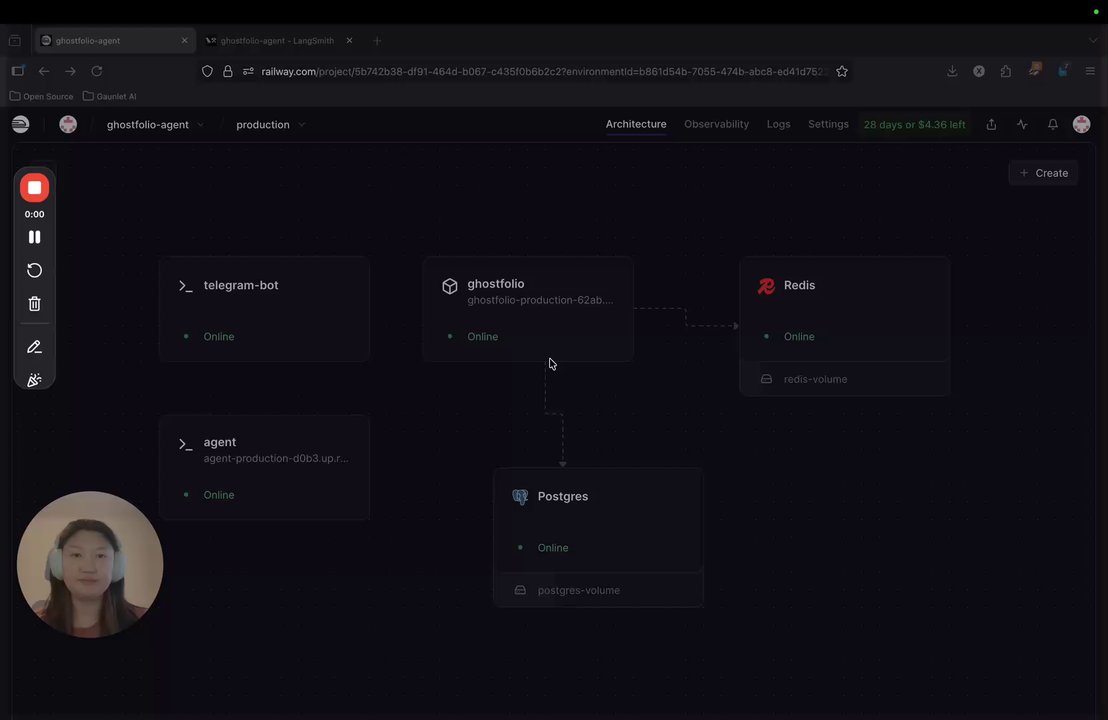This screenshot has height=720, width=1108.
Task: Click the shield tracking protection icon
Action: click(207, 71)
